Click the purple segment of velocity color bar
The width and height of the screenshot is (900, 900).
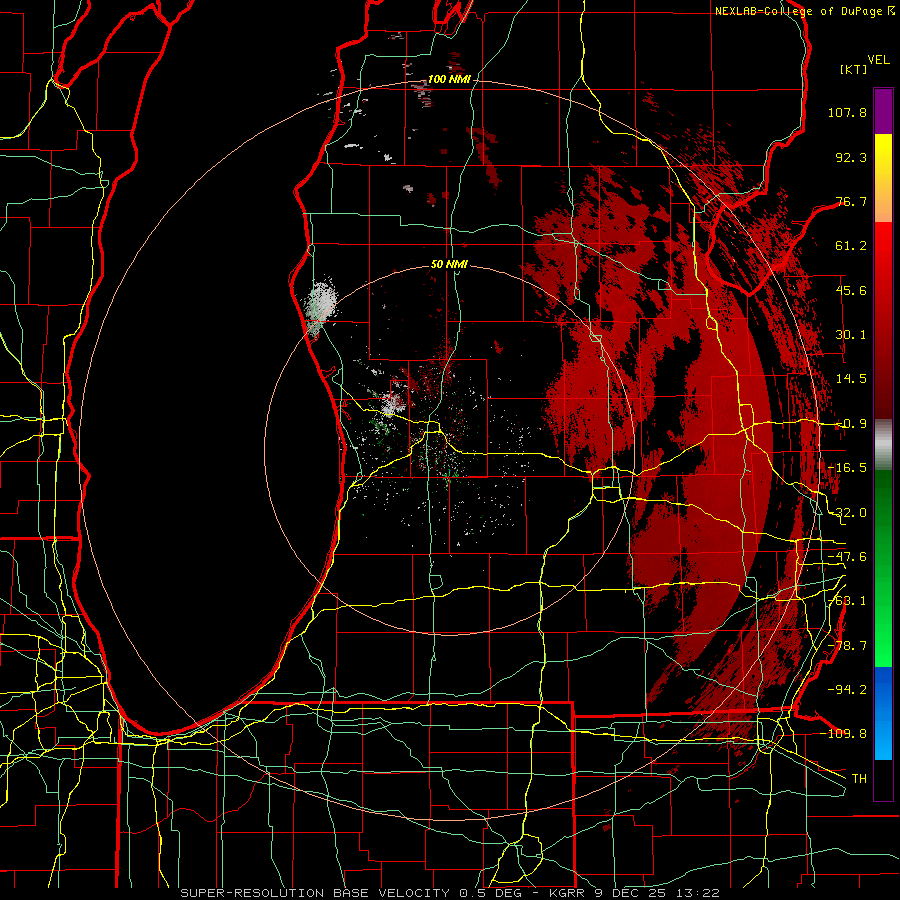[883, 111]
